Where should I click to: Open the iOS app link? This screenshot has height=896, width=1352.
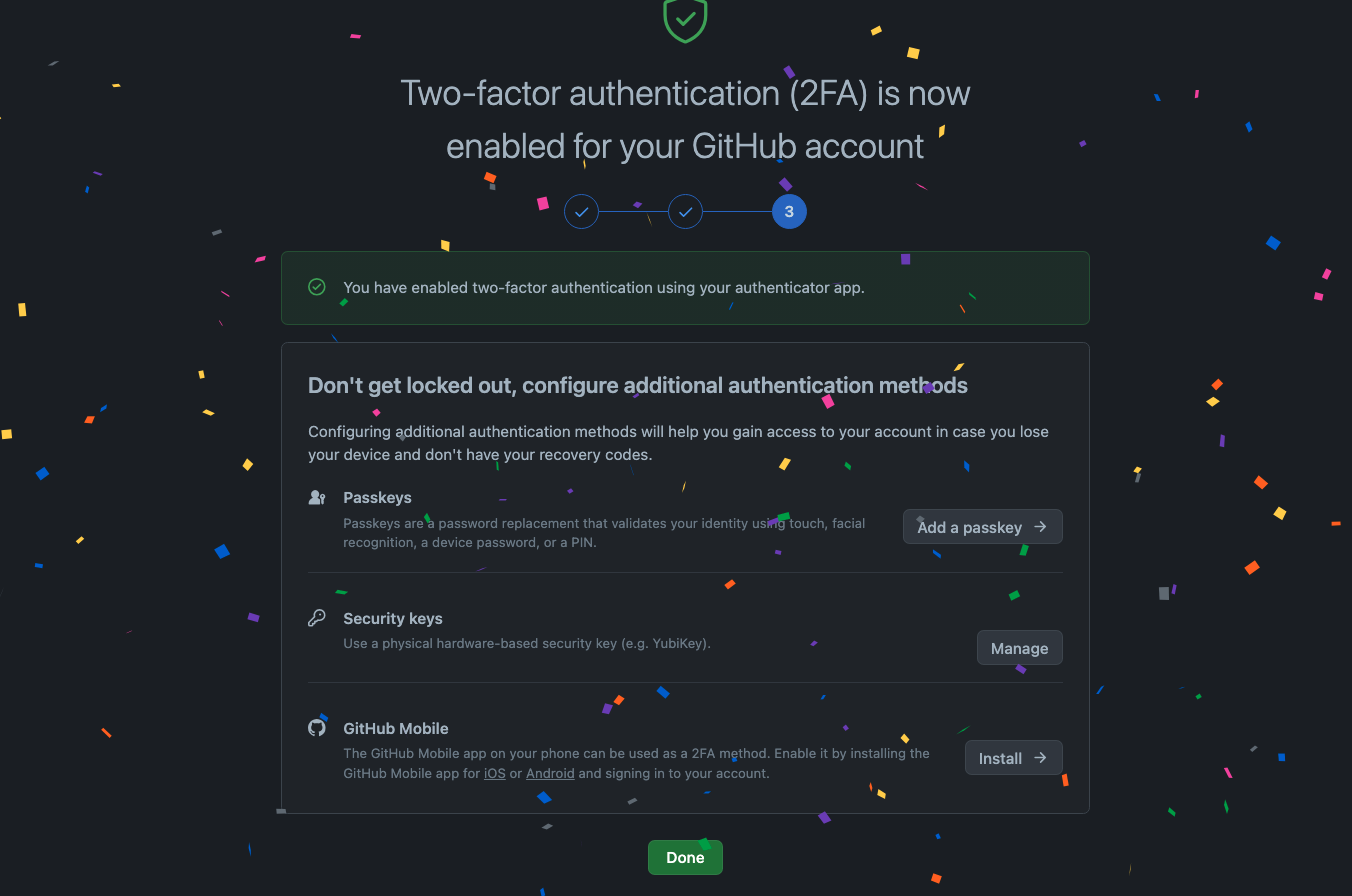[494, 773]
